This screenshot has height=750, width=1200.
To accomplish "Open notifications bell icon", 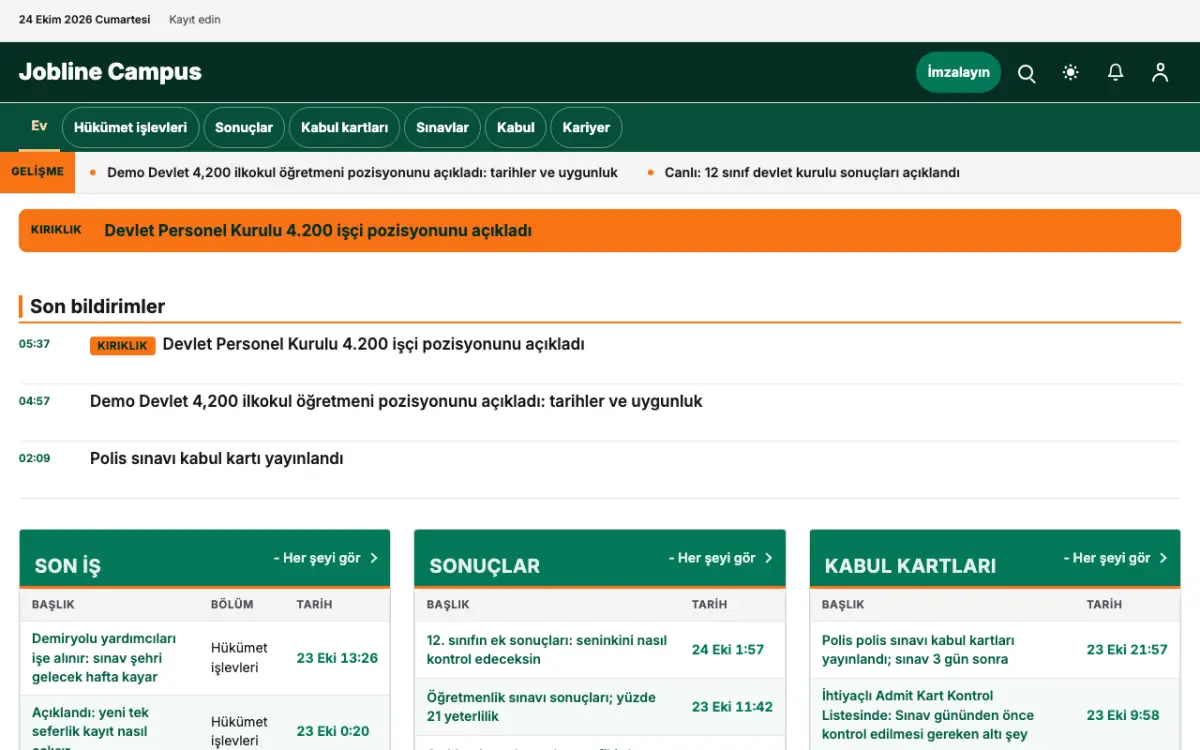I will [1115, 73].
